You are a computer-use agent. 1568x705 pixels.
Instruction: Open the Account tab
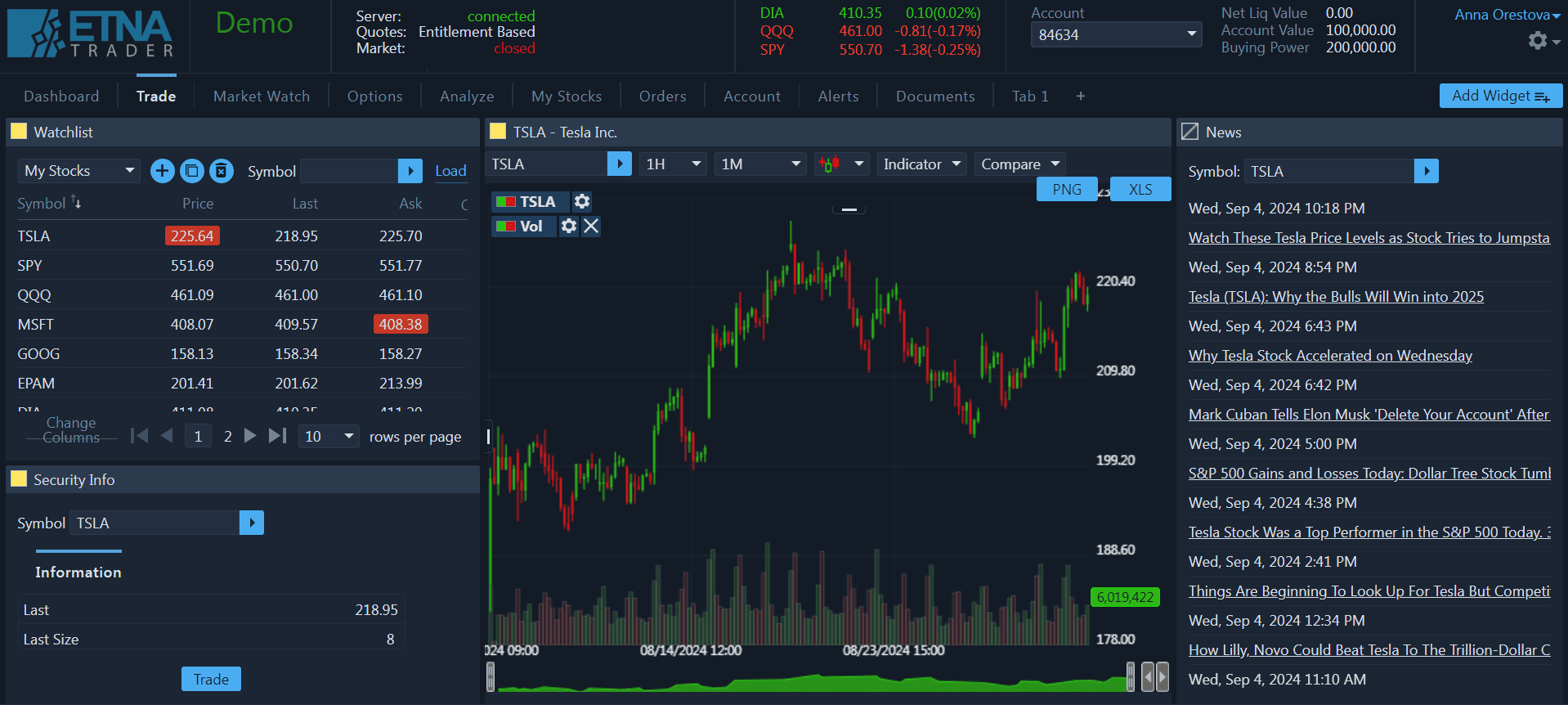(752, 97)
